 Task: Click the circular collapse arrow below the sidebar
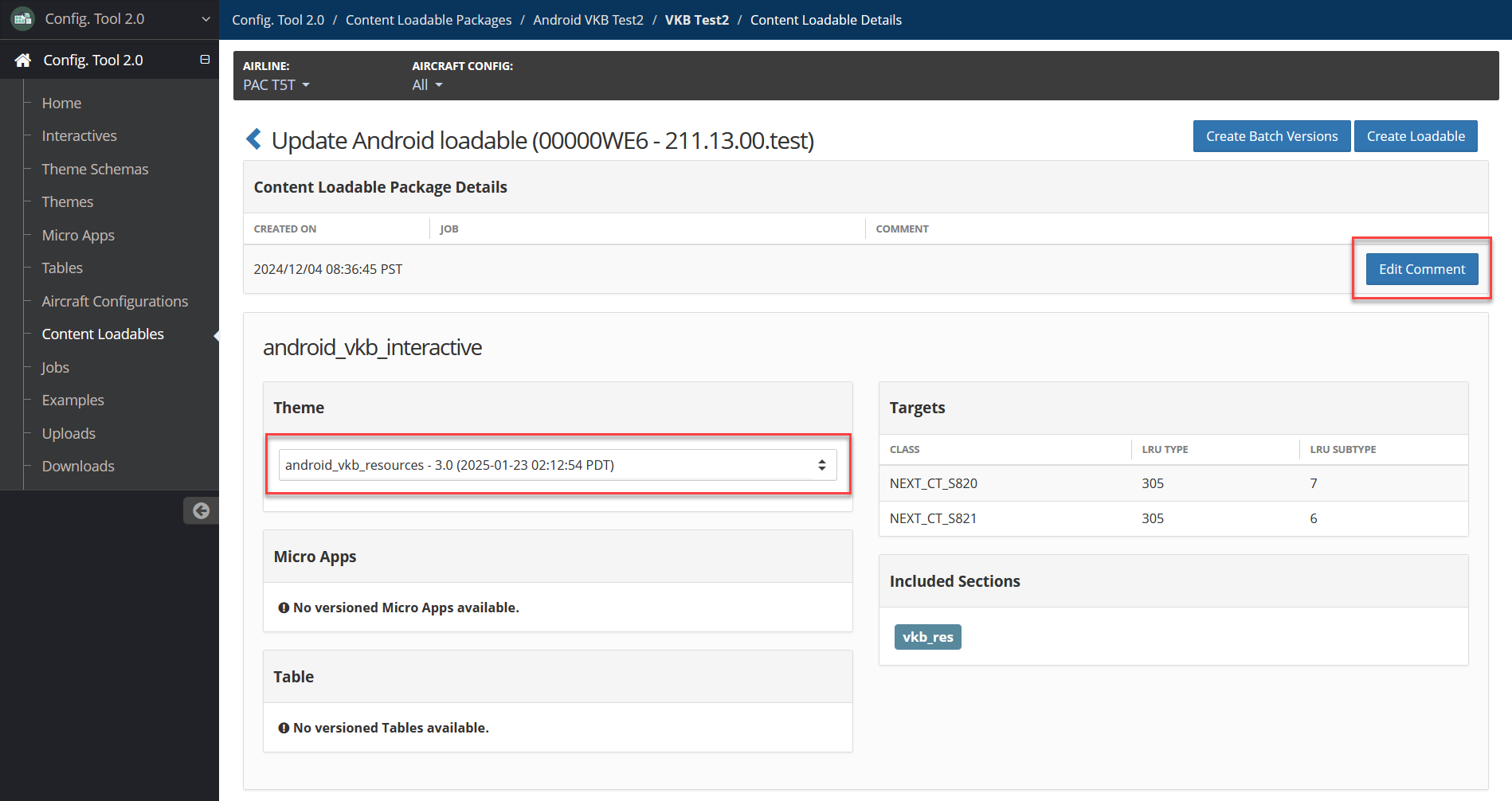(201, 510)
